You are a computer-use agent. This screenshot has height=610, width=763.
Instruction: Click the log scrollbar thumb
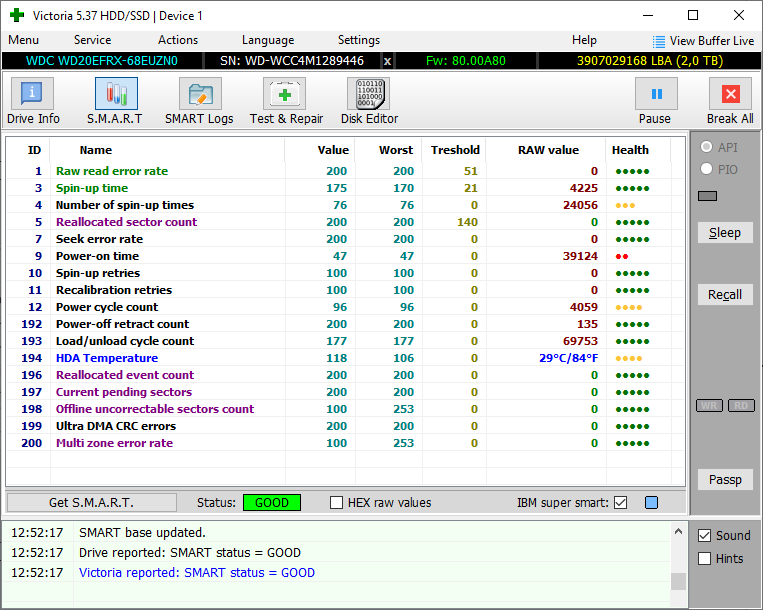pos(678,581)
